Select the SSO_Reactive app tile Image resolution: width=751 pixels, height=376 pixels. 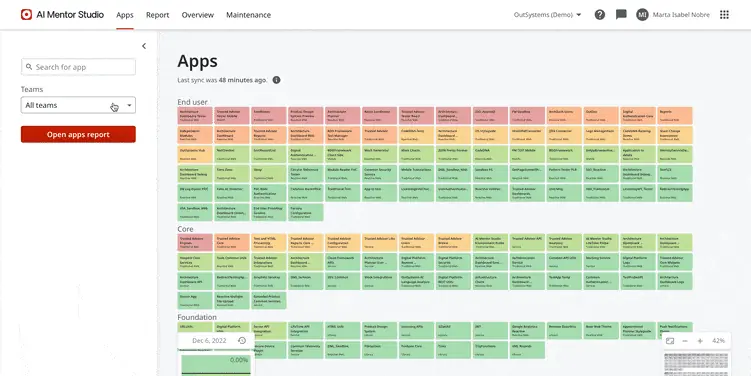[601, 174]
